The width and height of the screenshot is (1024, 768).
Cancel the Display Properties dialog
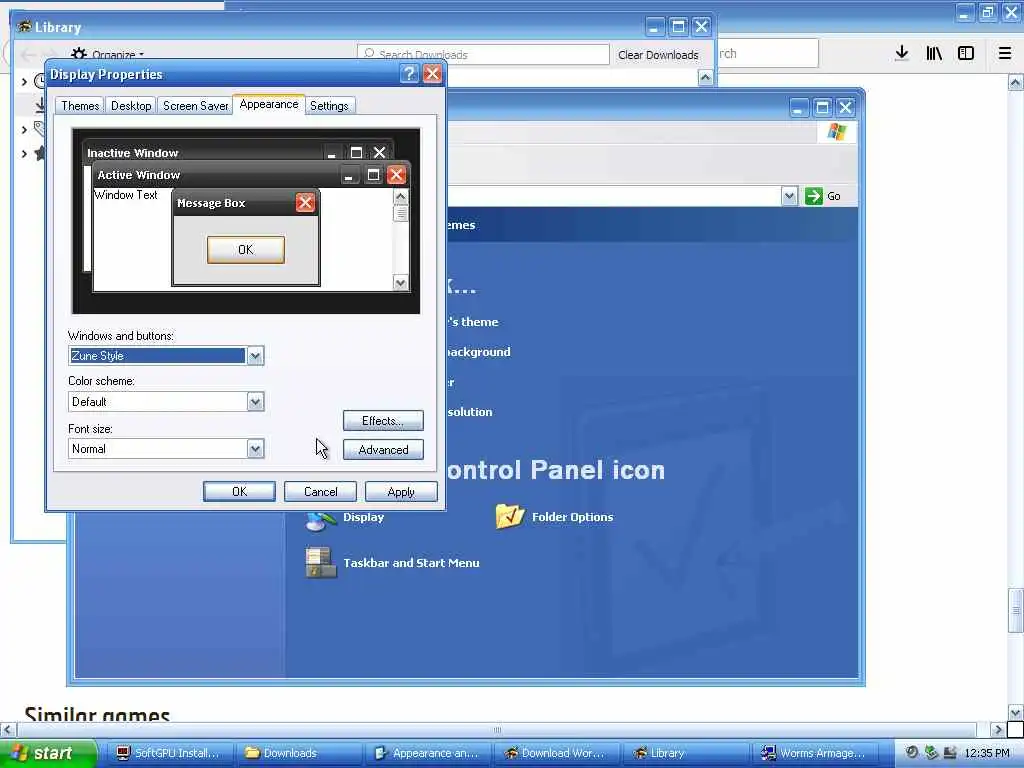pyautogui.click(x=320, y=492)
